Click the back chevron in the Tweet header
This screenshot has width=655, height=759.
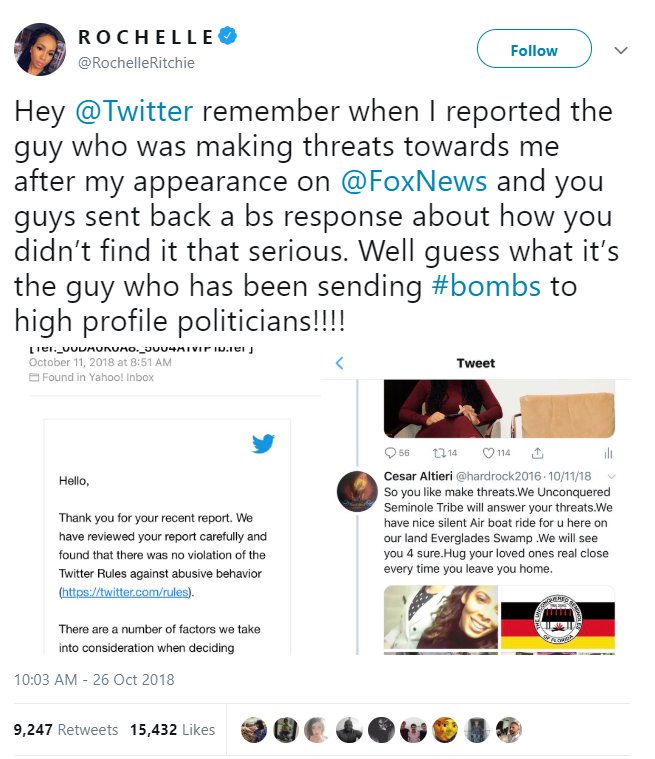[340, 363]
